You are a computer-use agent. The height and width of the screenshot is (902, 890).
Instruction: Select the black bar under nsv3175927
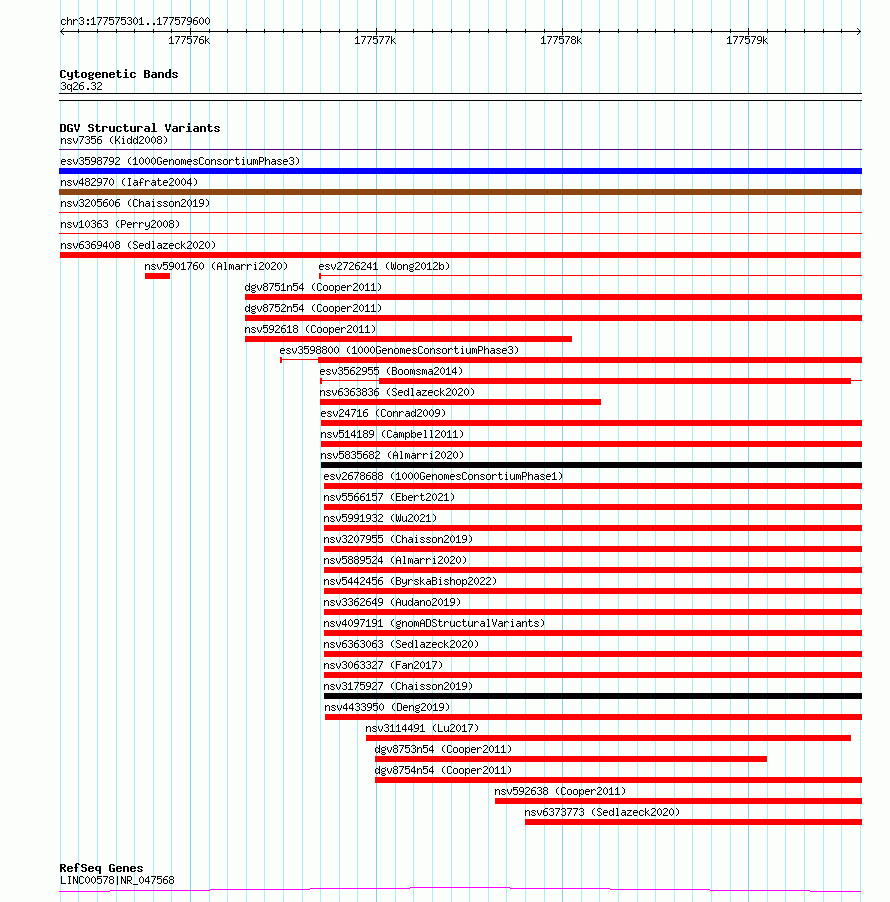pyautogui.click(x=593, y=696)
